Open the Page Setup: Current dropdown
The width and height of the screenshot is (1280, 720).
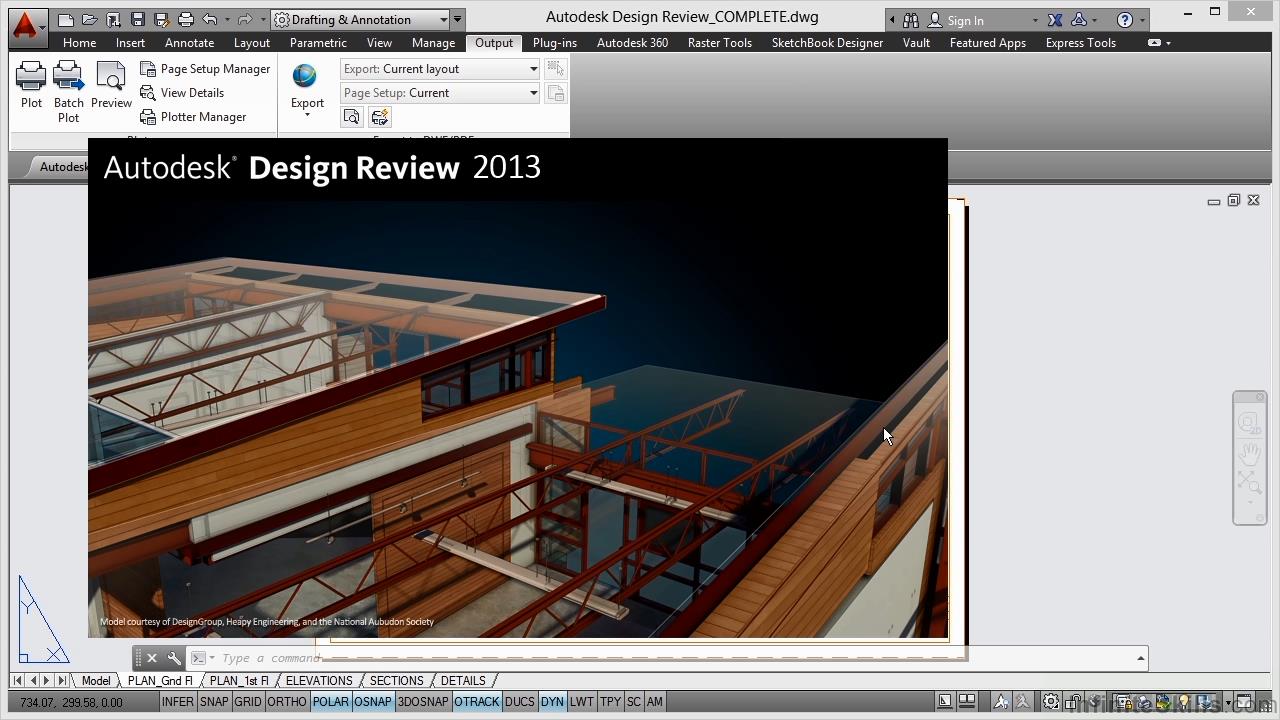[x=440, y=93]
